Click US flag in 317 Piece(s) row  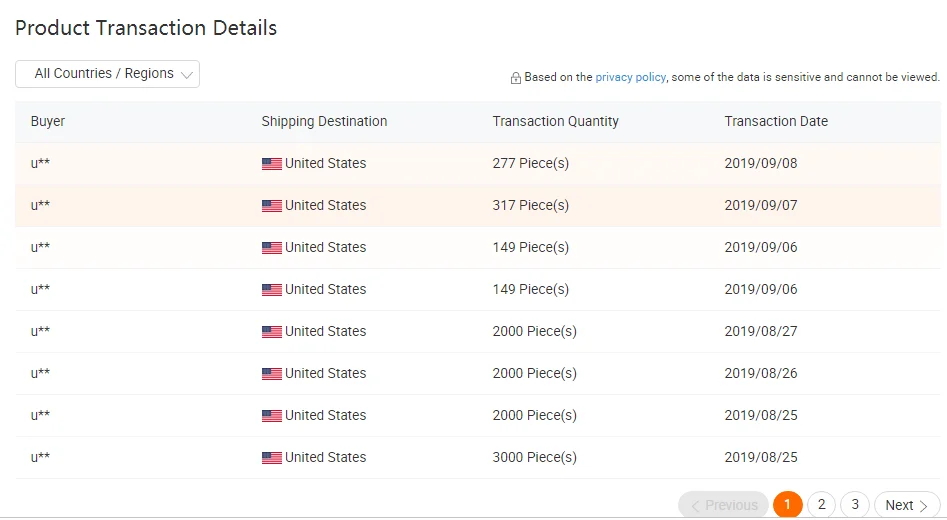point(272,206)
